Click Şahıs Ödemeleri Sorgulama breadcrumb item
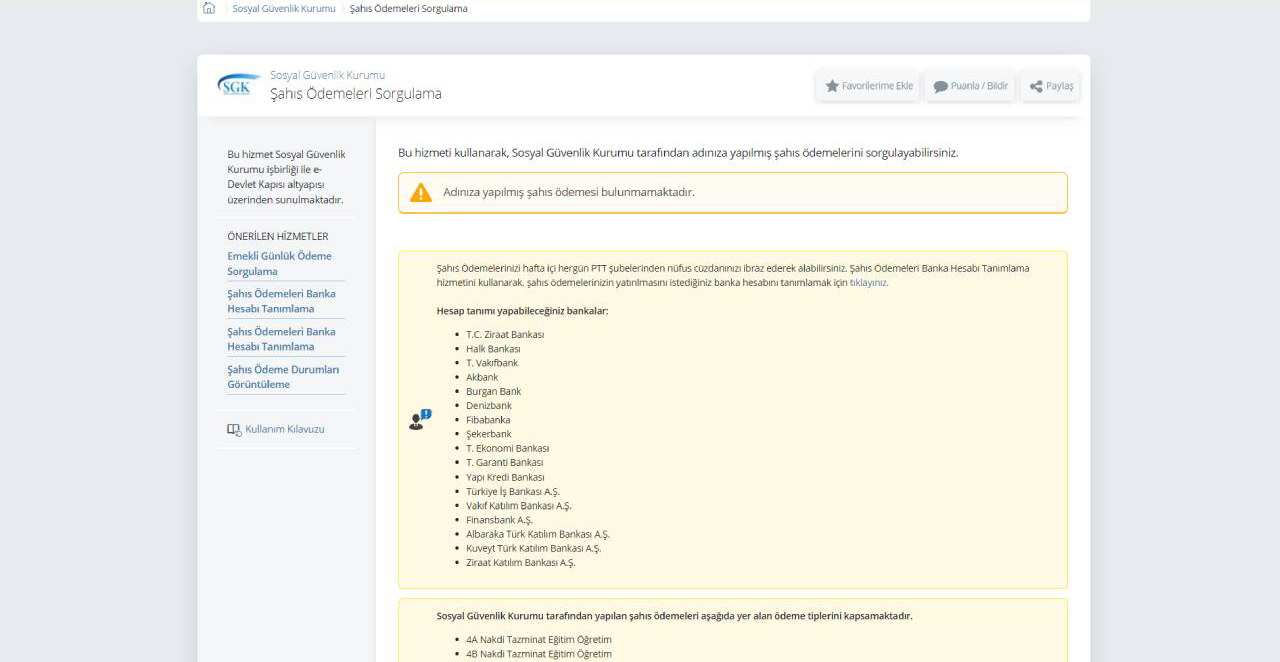The height and width of the screenshot is (662, 1280). (408, 9)
